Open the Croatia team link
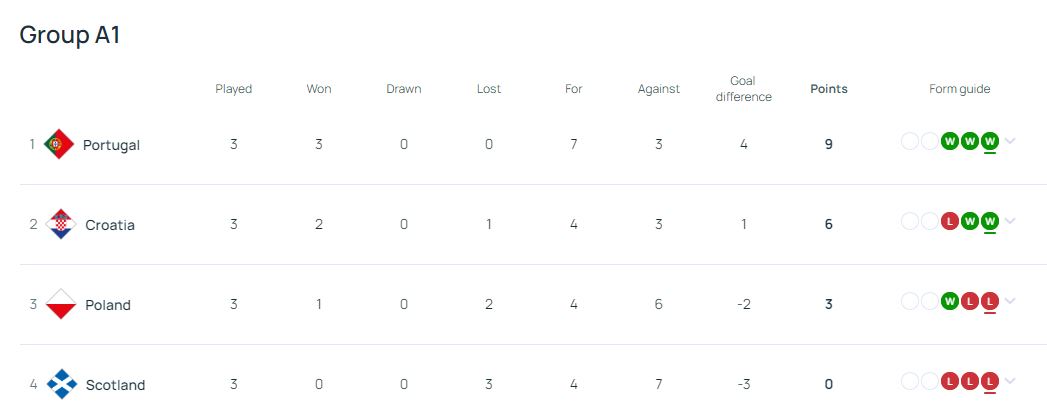 point(110,225)
